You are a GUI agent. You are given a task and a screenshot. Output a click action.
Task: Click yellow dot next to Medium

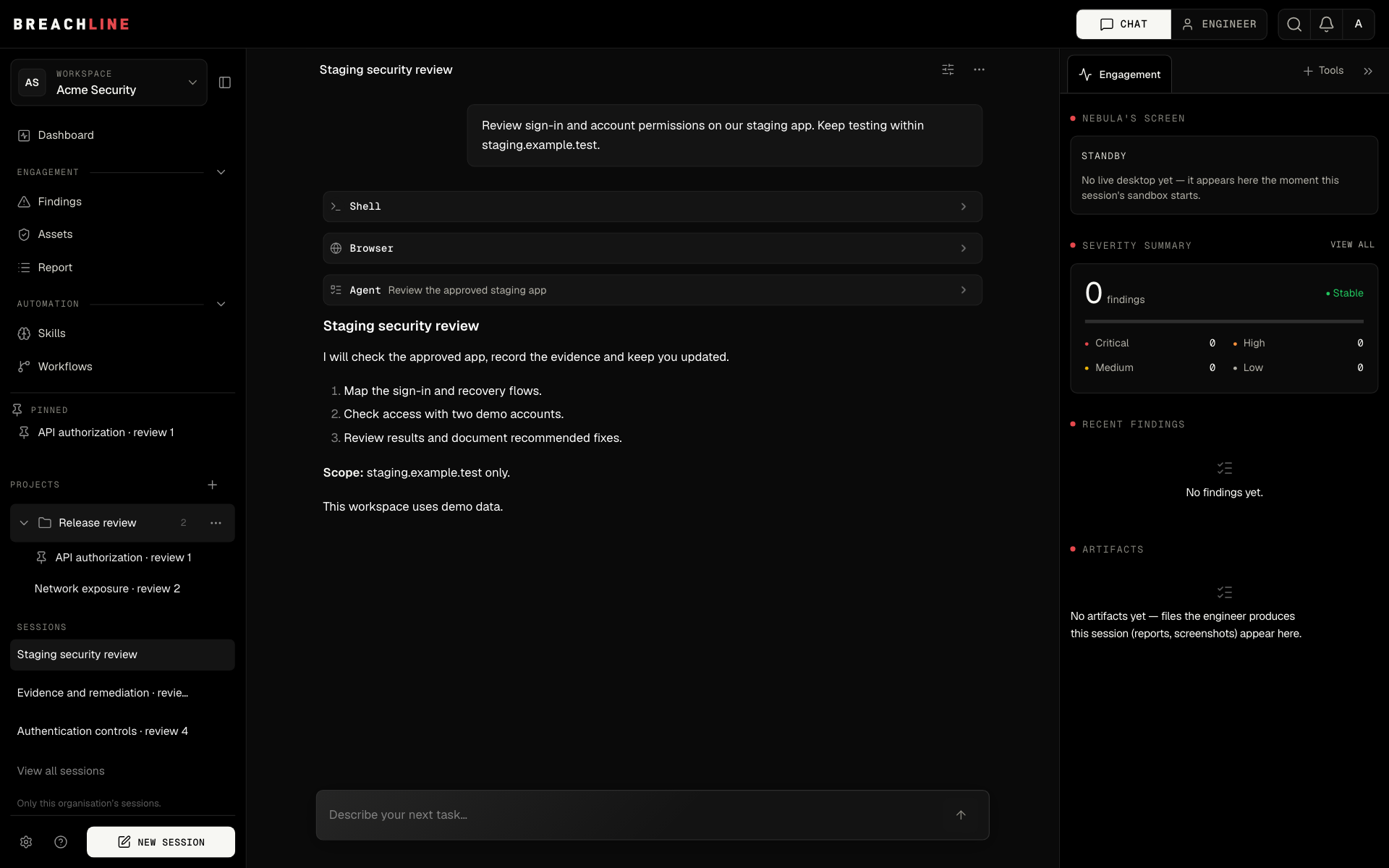coord(1087,369)
